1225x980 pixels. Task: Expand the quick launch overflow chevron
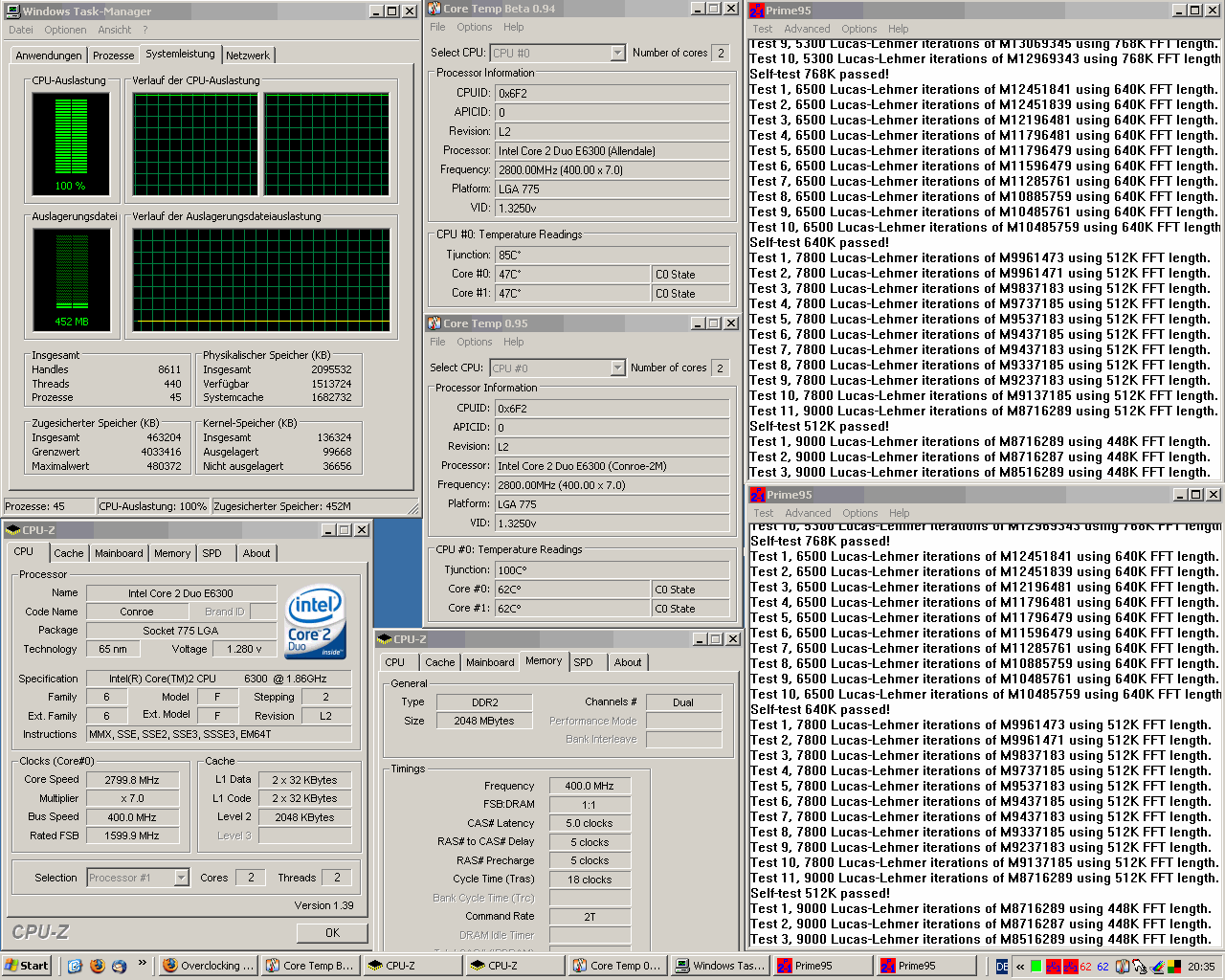coord(143,963)
